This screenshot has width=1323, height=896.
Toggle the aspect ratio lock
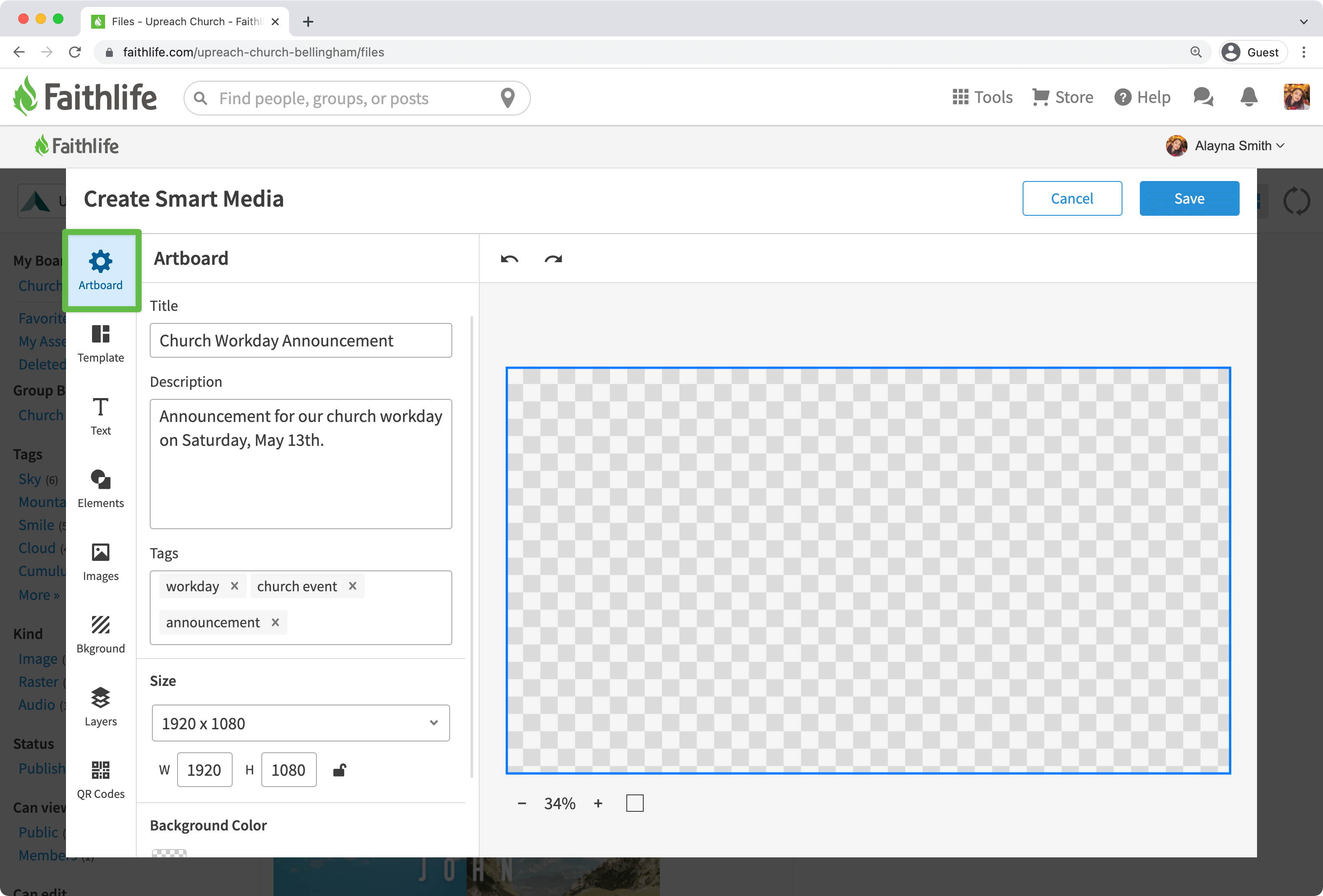click(x=339, y=770)
